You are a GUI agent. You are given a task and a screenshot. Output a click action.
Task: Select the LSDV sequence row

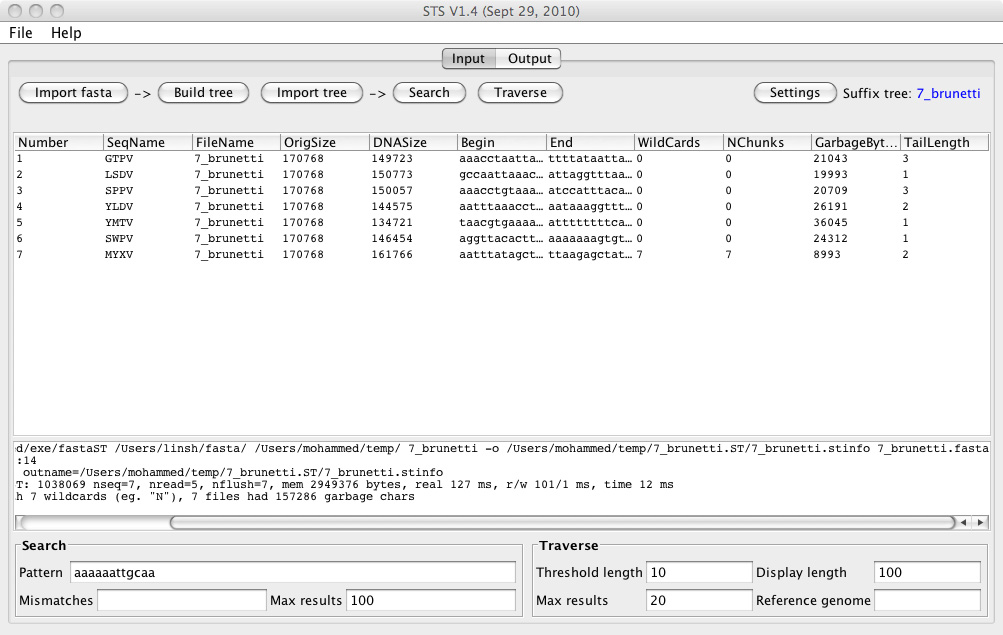click(x=502, y=175)
